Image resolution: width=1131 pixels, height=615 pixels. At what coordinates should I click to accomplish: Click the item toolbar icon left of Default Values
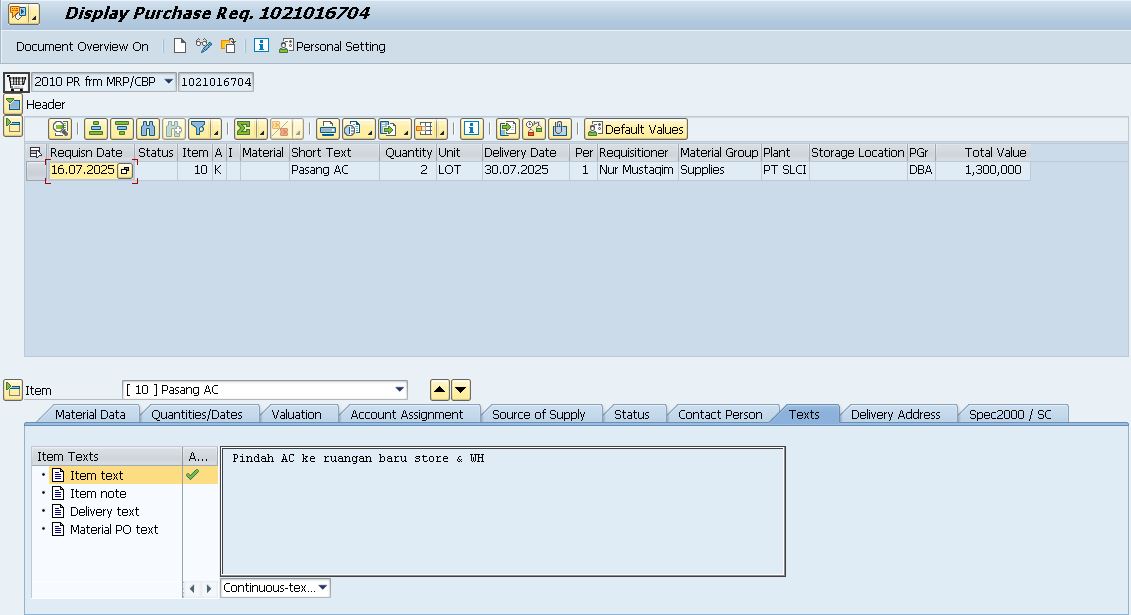[560, 129]
